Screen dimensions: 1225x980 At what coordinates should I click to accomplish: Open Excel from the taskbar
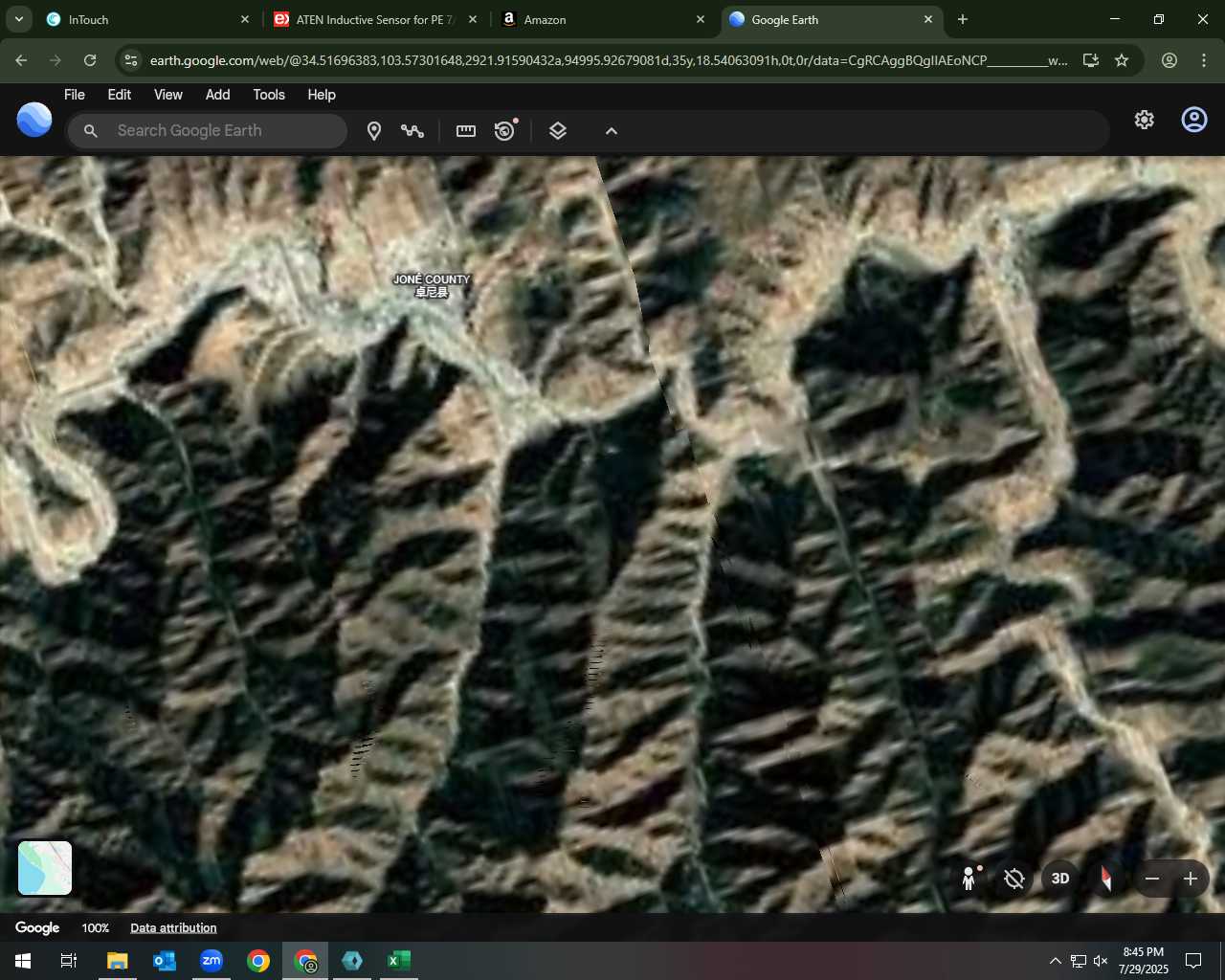399,961
